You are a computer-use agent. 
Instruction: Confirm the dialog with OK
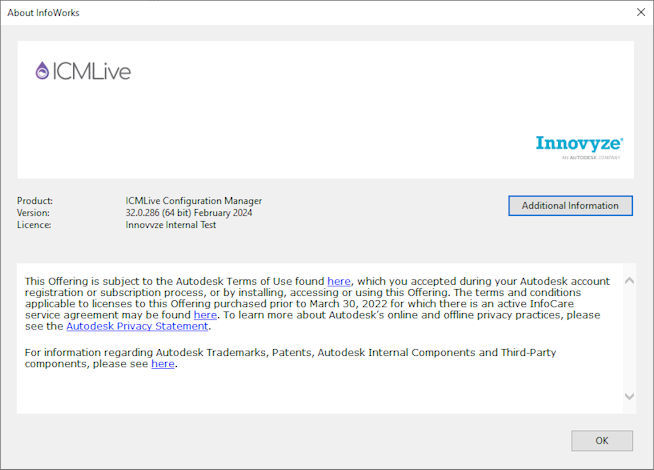[602, 440]
